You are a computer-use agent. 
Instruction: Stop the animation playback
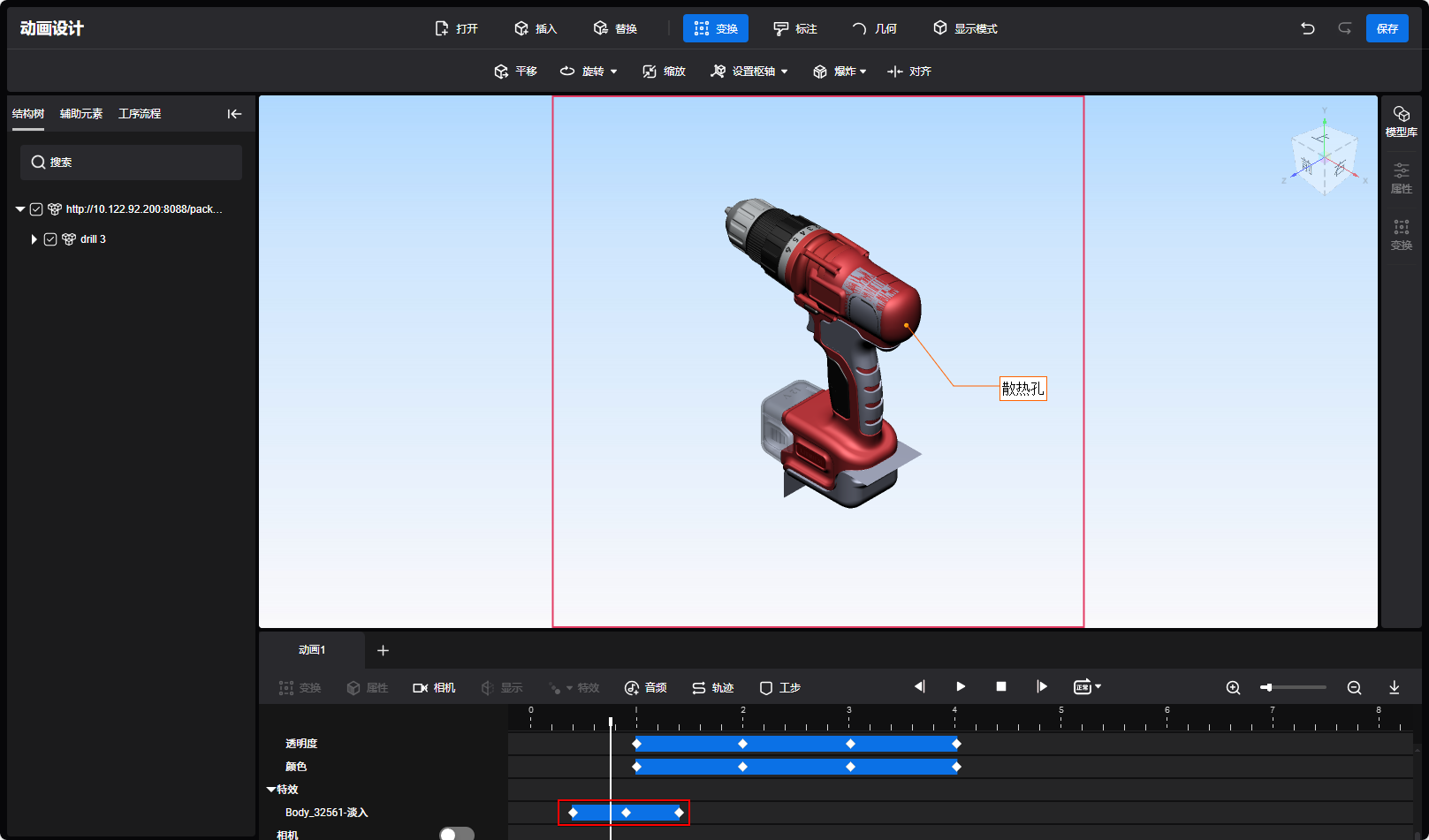pos(1001,686)
